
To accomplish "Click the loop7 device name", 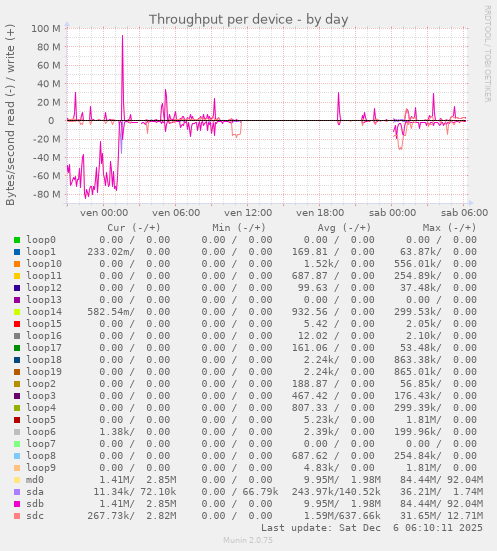I will coord(41,444).
